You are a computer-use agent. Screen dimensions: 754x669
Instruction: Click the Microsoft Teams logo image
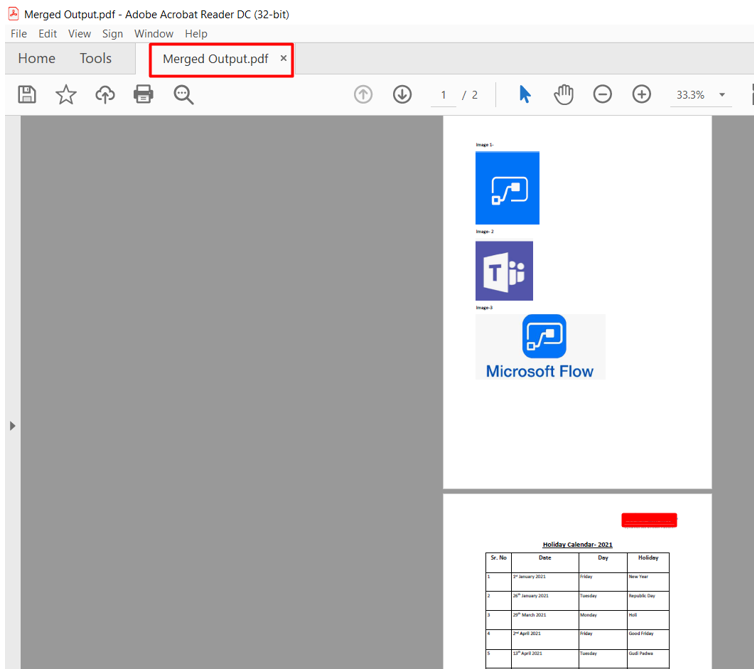point(504,271)
